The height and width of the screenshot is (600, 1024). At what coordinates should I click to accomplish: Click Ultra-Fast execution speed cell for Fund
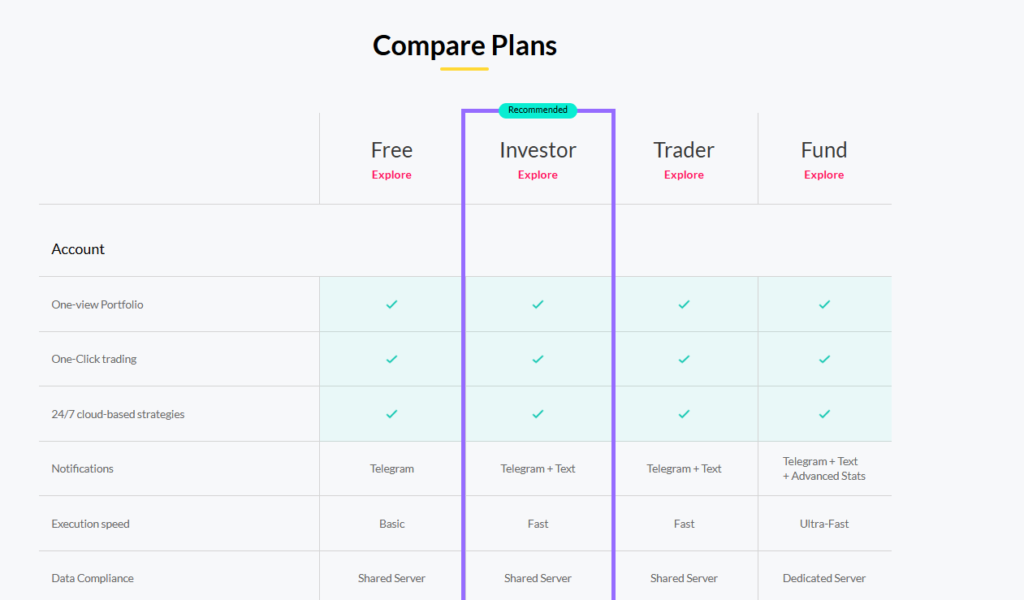pos(824,524)
